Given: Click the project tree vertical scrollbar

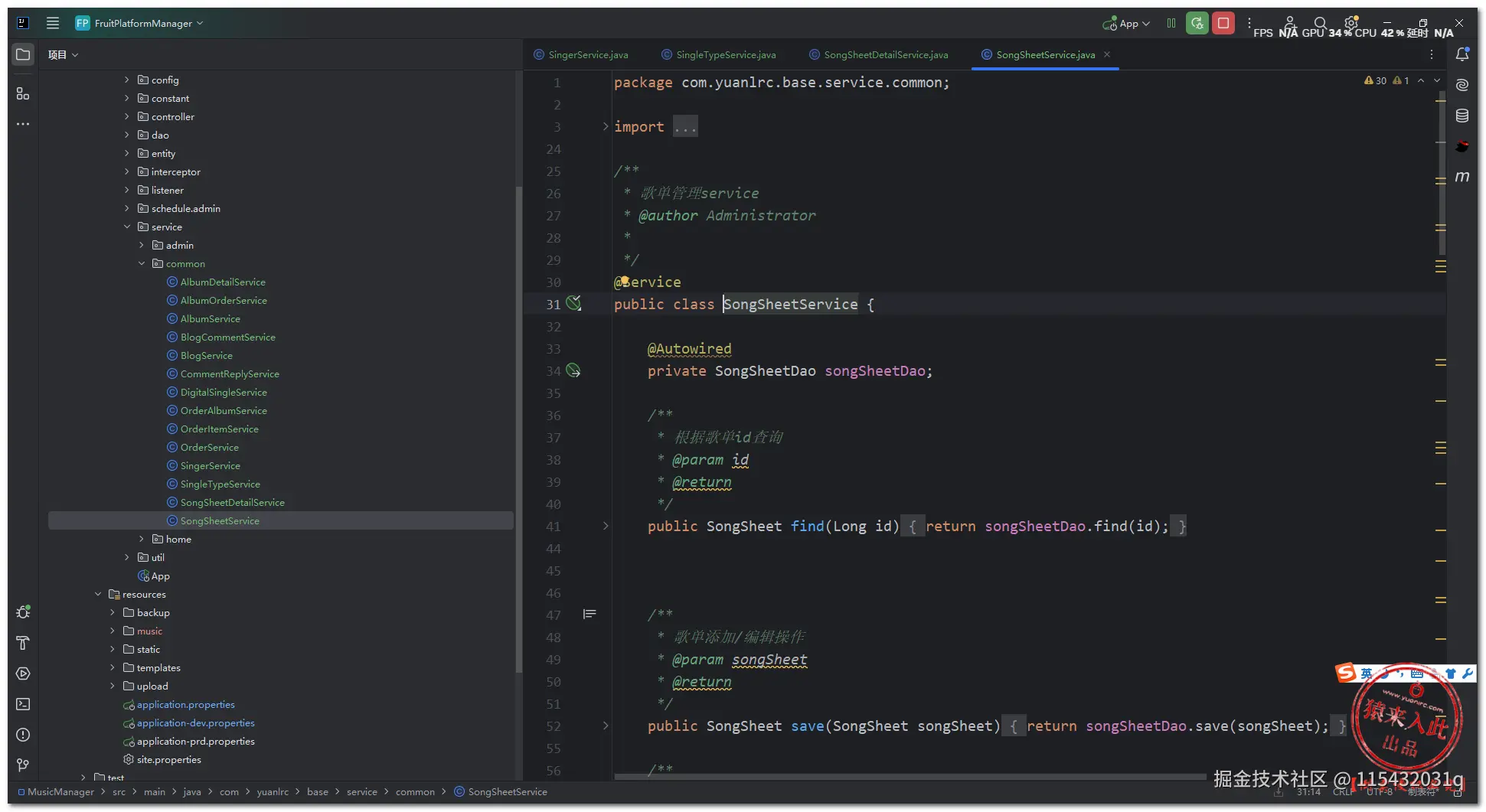Looking at the screenshot, I should [x=518, y=429].
